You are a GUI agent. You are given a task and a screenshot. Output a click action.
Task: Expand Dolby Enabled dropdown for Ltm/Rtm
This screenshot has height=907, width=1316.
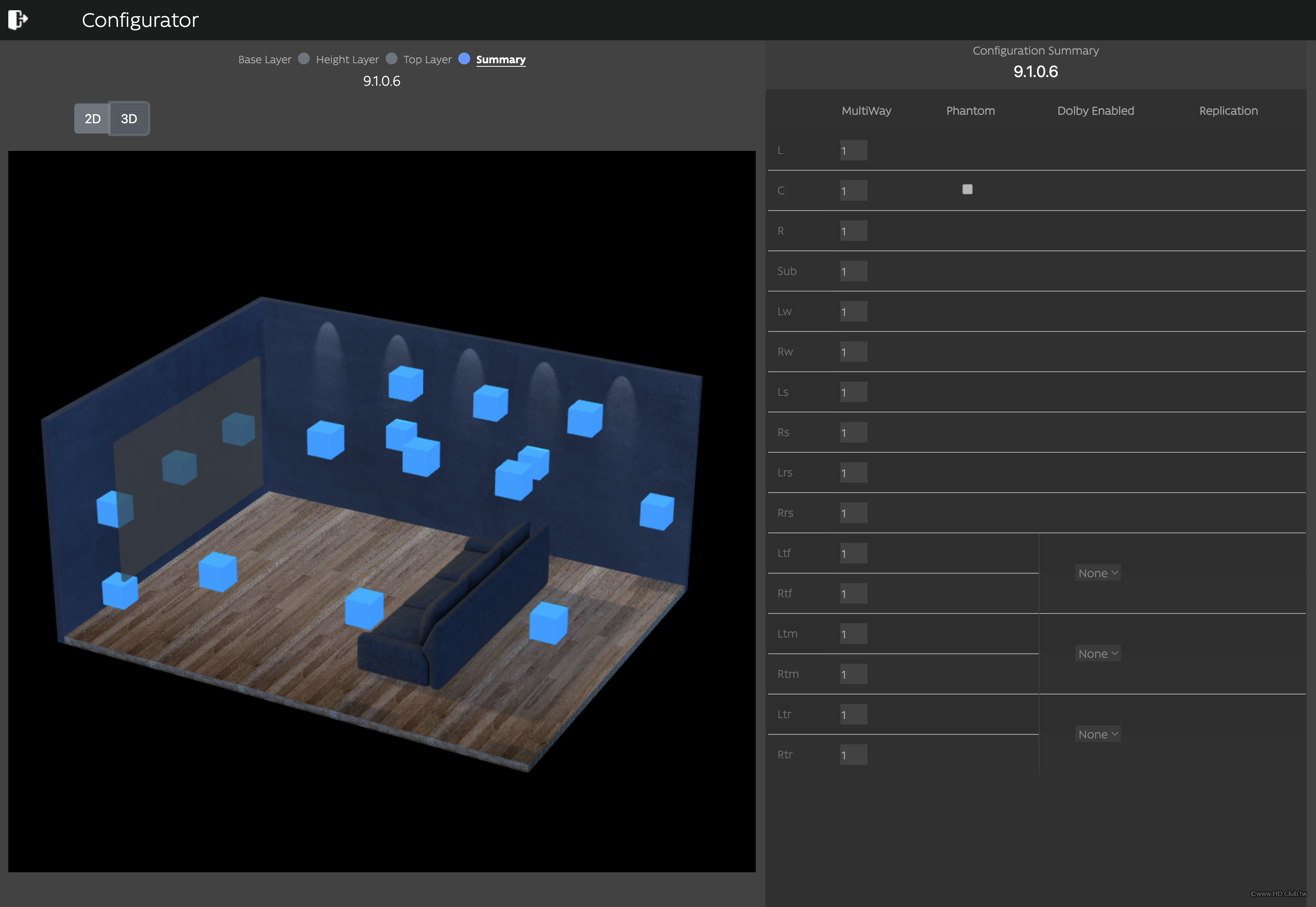coord(1097,653)
